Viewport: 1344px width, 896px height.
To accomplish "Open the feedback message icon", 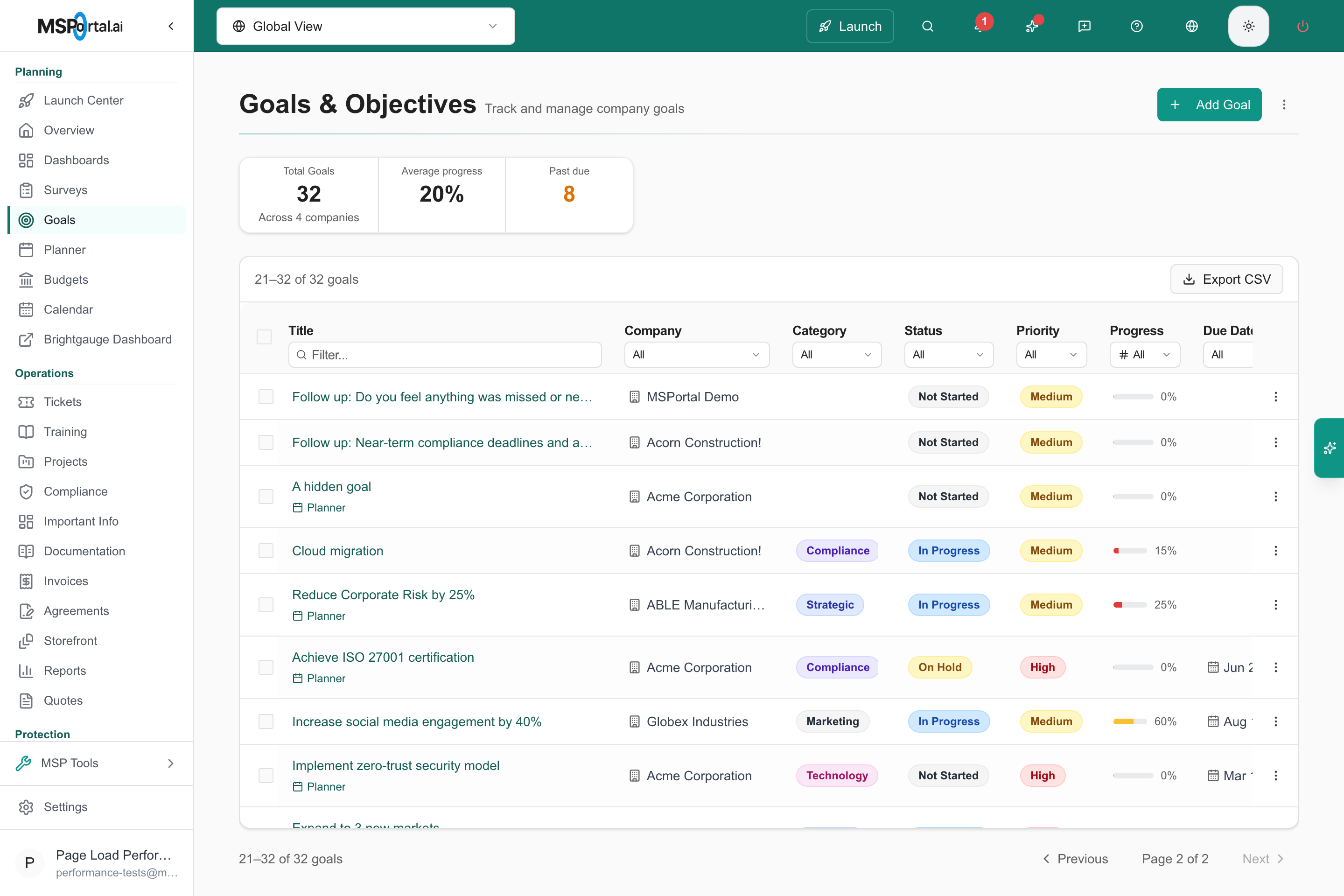I will (1084, 26).
